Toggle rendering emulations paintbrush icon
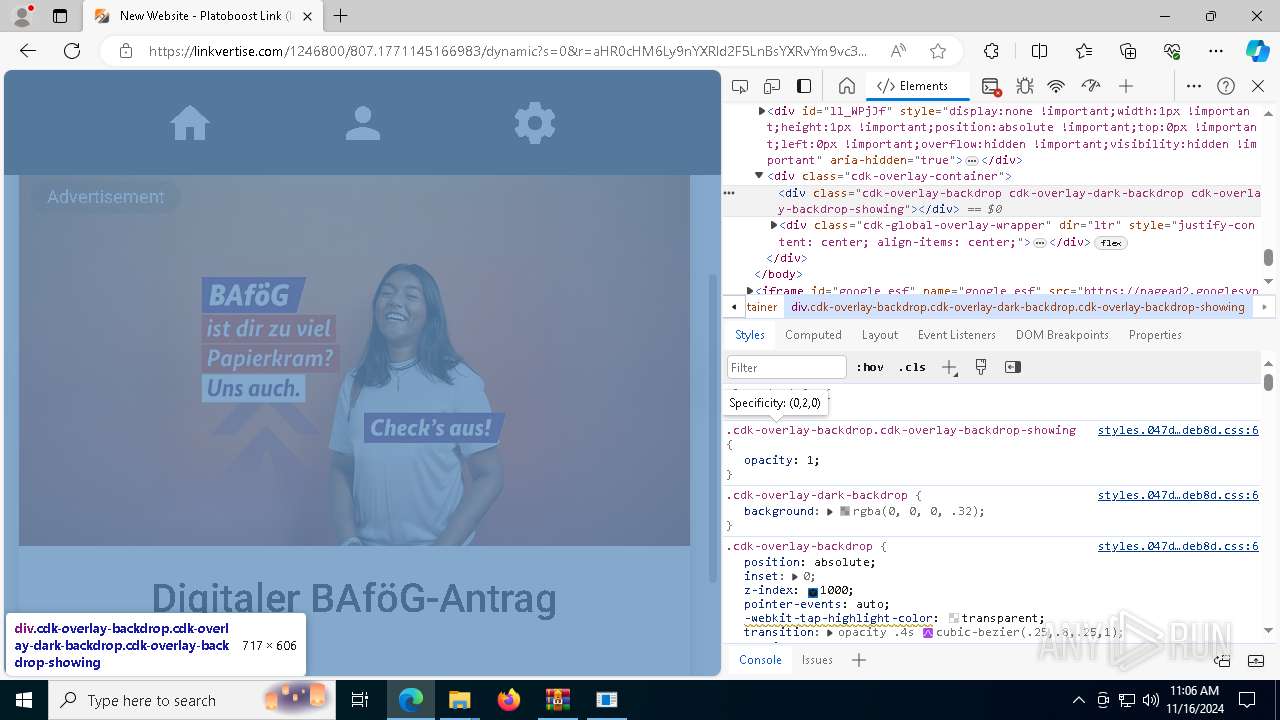Image resolution: width=1280 pixels, height=720 pixels. (981, 367)
